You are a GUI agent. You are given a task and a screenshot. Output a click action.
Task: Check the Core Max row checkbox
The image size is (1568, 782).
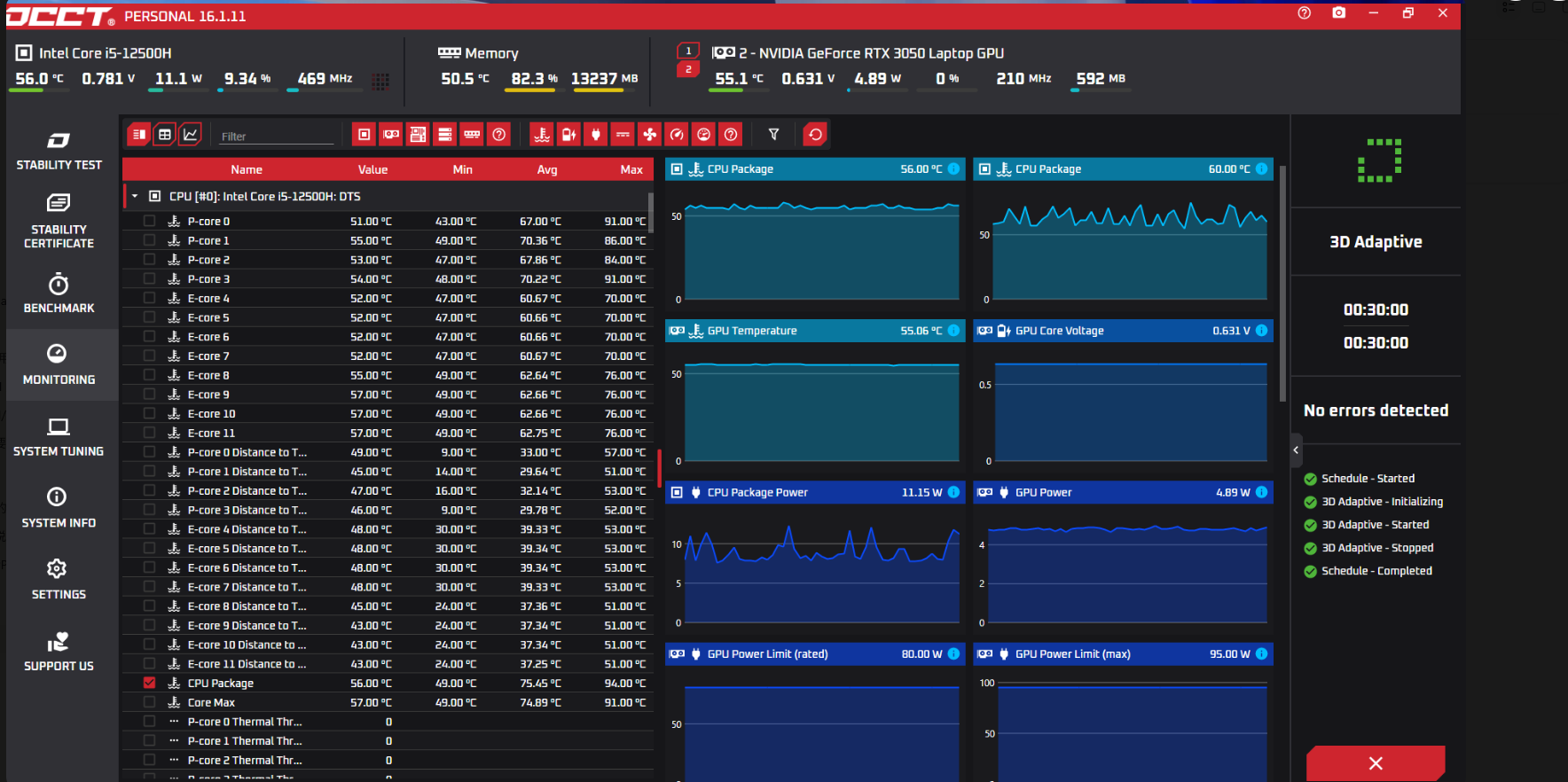tap(149, 702)
